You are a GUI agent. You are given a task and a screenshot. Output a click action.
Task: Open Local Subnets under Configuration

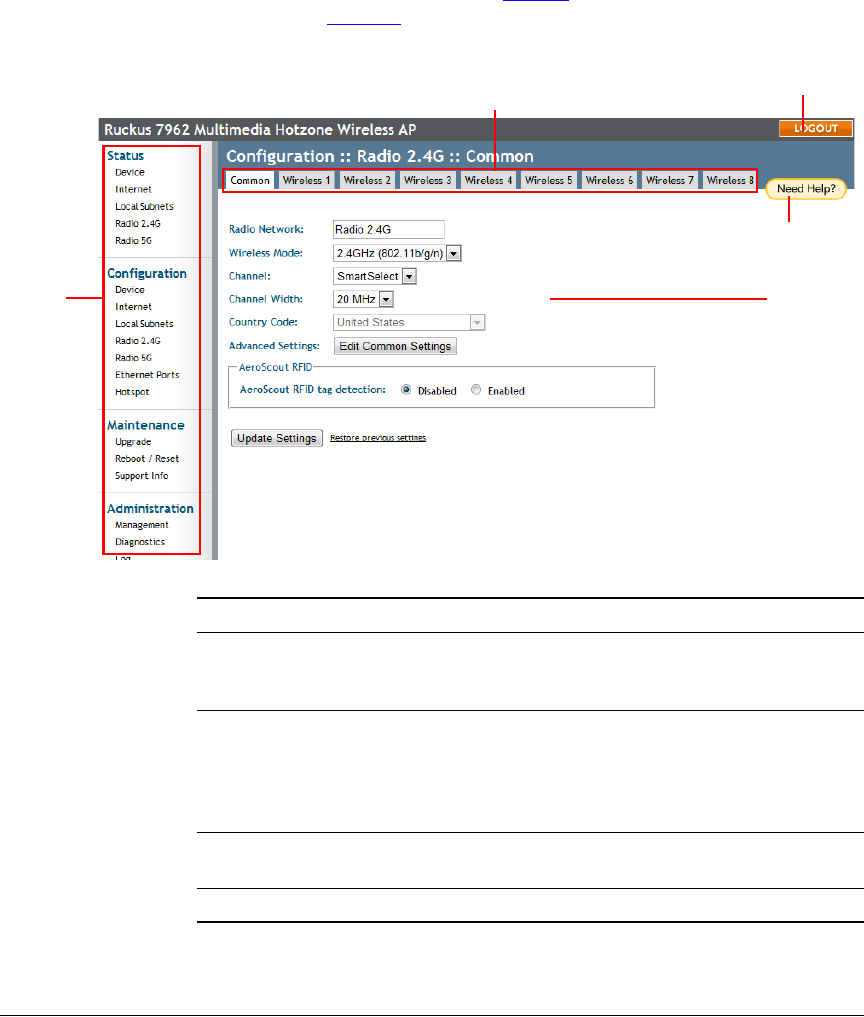coord(144,324)
